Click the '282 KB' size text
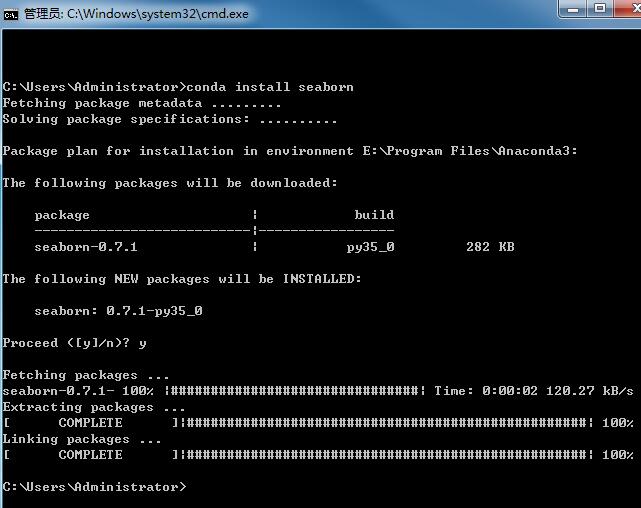This screenshot has height=508, width=641. (490, 246)
